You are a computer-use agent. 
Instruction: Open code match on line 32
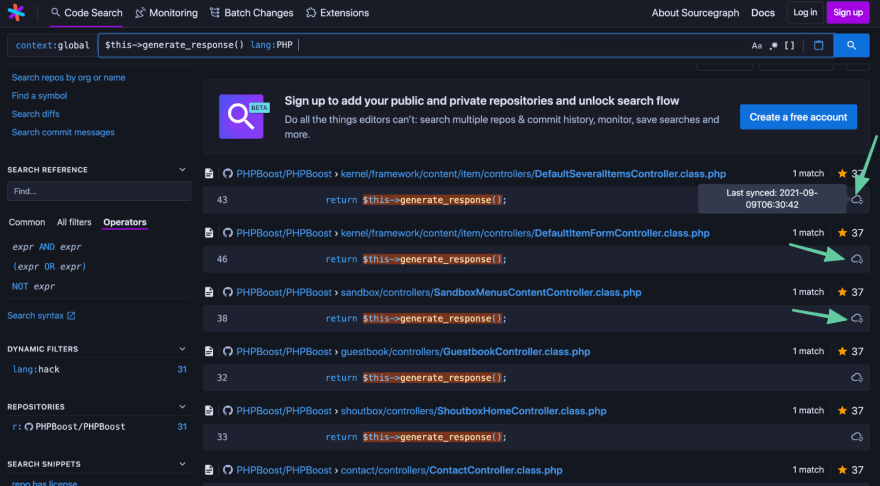(536, 378)
